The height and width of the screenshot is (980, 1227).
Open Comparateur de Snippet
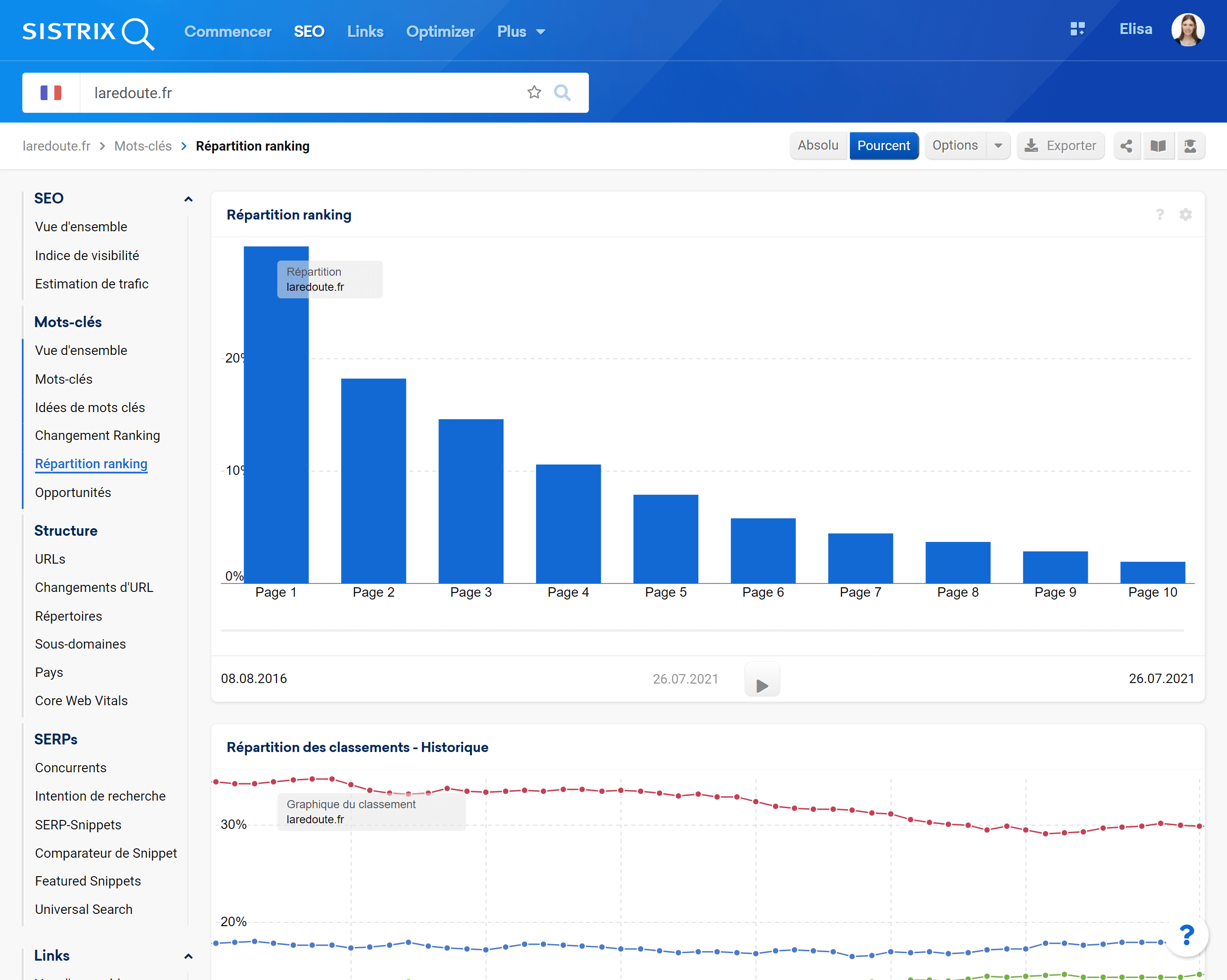(x=106, y=853)
